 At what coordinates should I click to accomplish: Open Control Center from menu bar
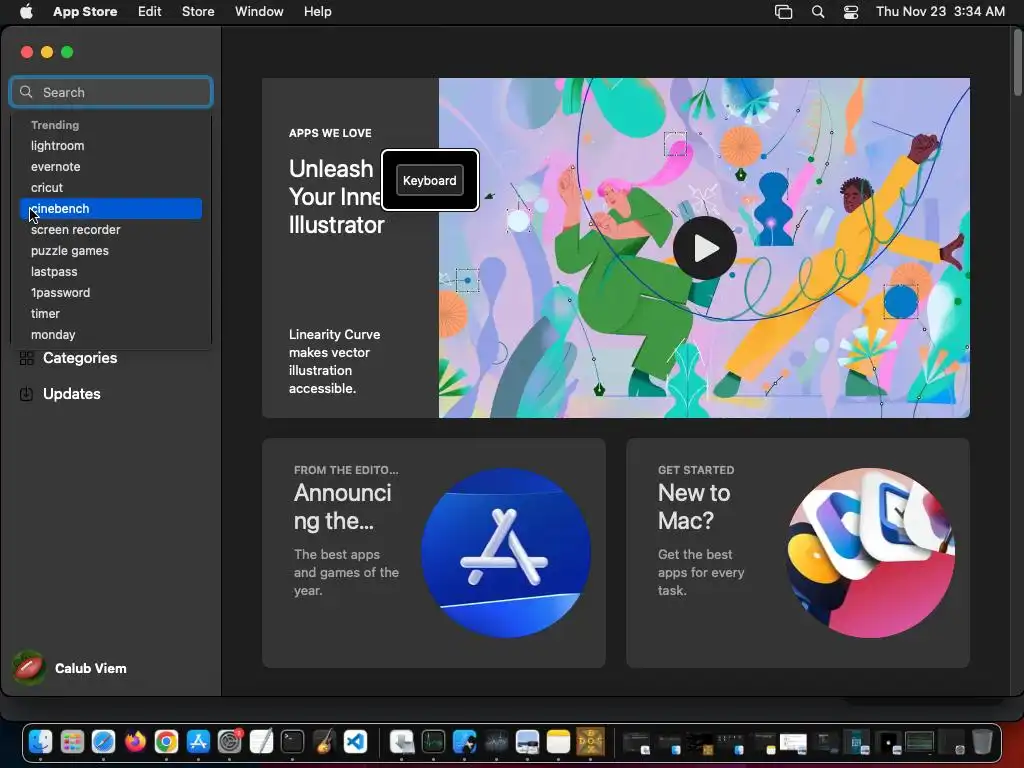(851, 12)
